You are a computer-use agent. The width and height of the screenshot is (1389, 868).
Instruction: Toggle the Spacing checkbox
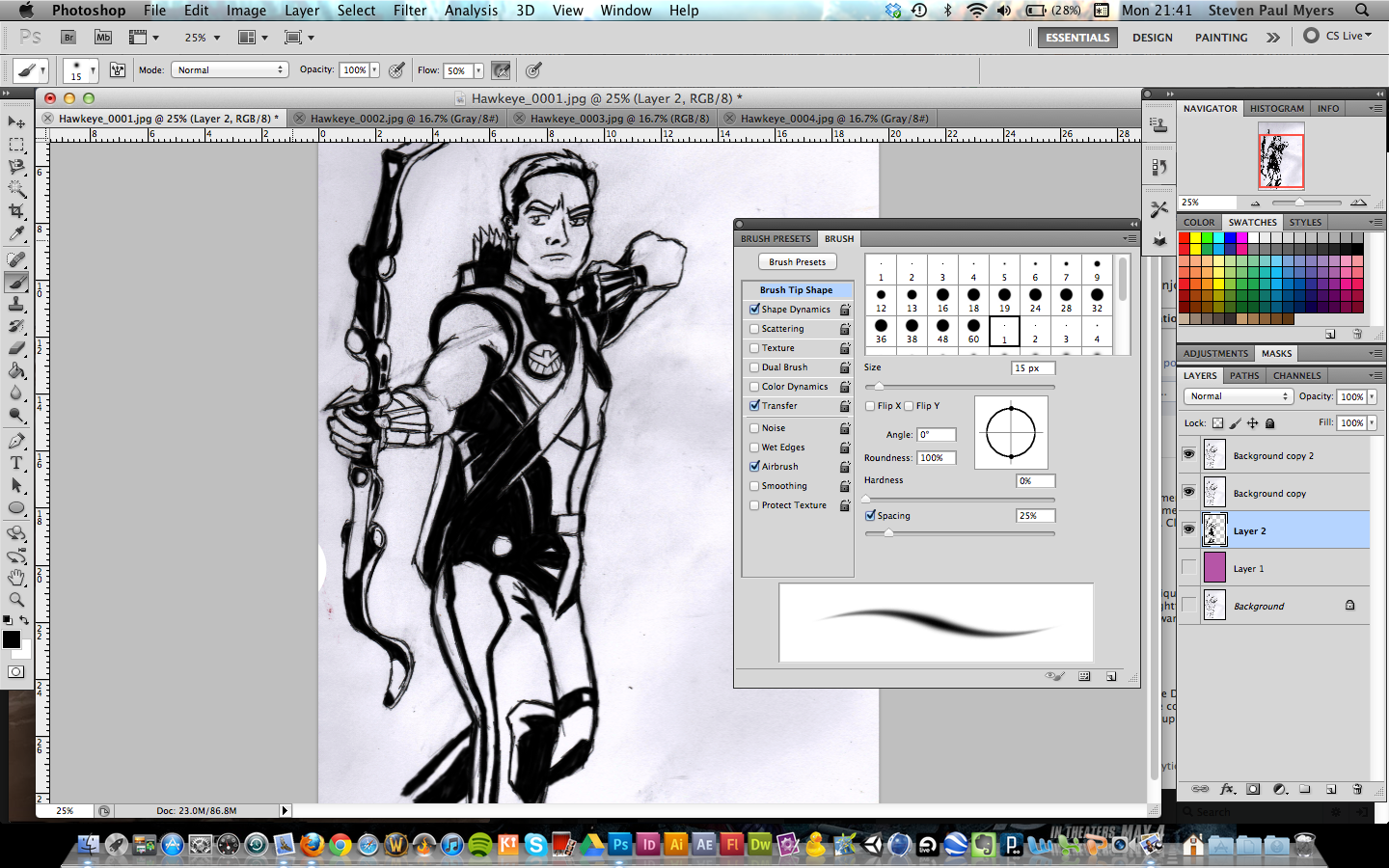click(870, 516)
